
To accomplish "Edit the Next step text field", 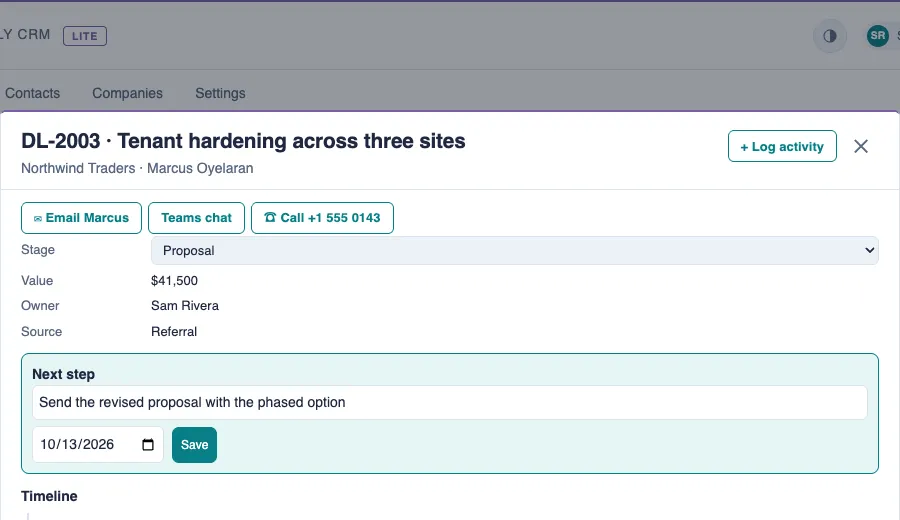I will point(449,402).
